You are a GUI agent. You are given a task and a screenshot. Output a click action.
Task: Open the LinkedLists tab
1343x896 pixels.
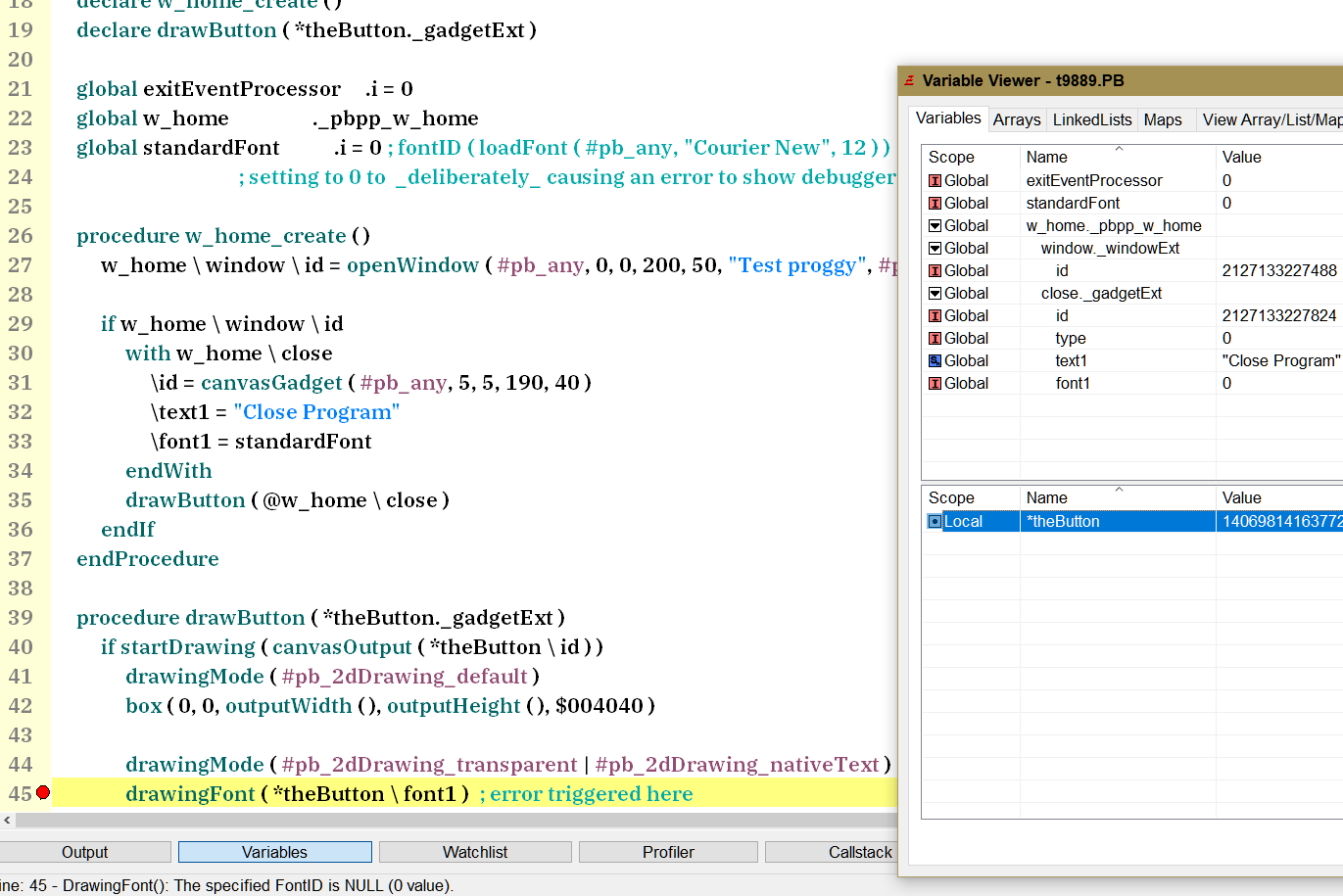tap(1092, 119)
